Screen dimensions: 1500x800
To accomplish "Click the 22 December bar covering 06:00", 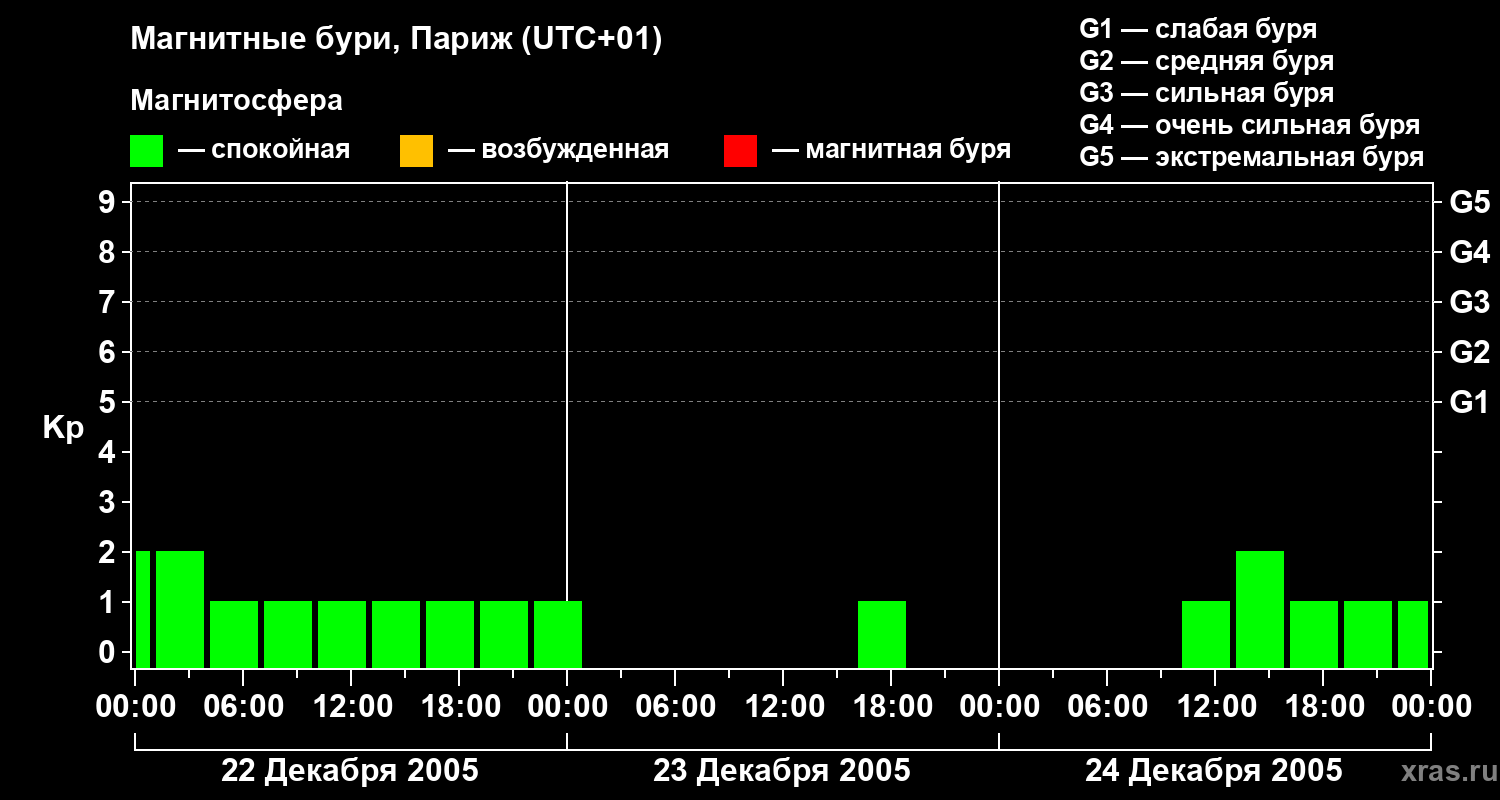I will 234,634.
